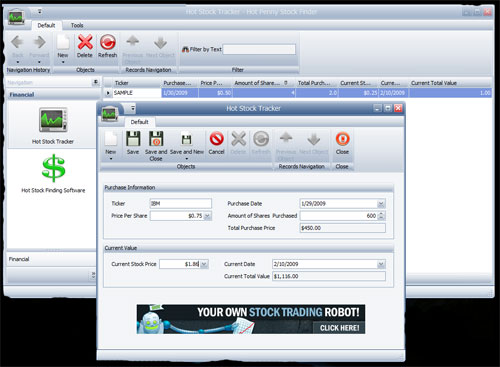Click Next Object arrow in dialog

[x=314, y=139]
